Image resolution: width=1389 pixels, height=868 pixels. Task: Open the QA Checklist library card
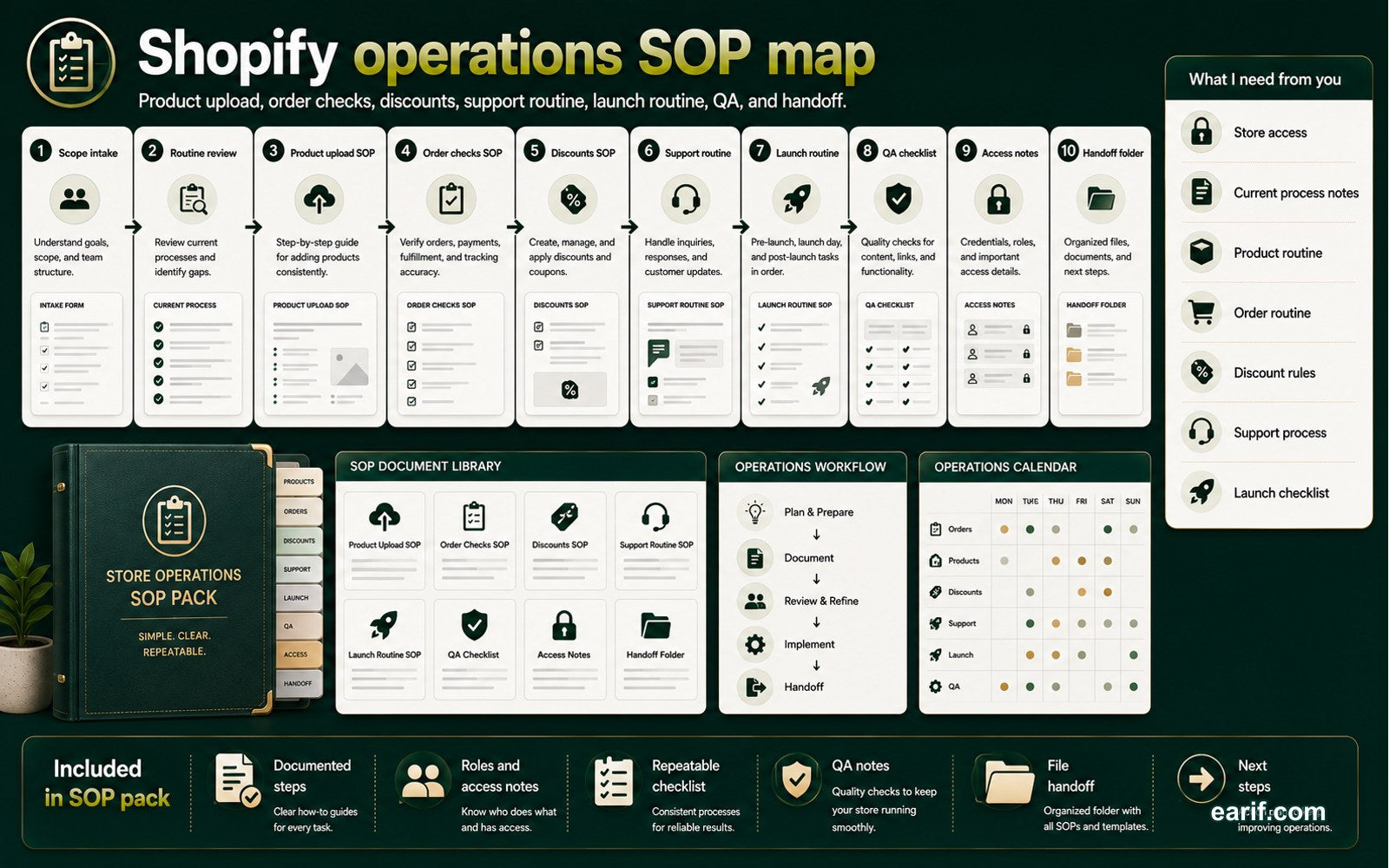tap(474, 649)
